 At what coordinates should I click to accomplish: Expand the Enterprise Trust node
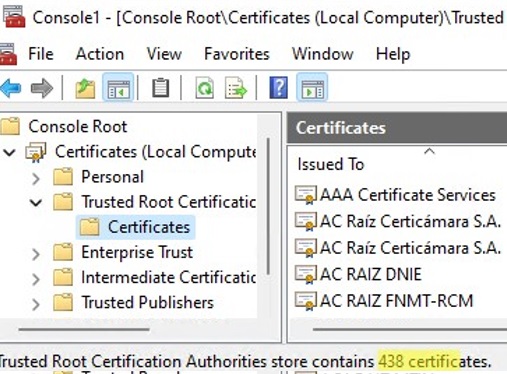36,254
